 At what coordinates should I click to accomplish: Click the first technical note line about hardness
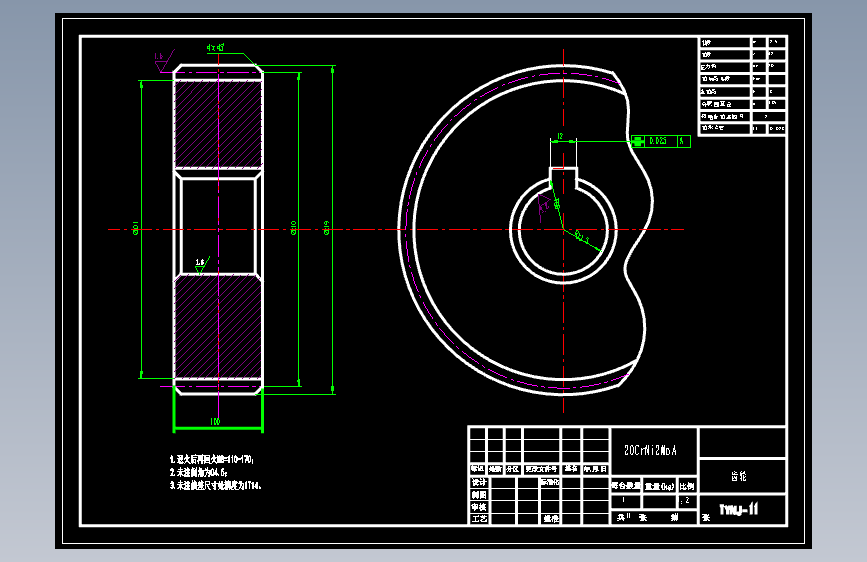point(212,459)
